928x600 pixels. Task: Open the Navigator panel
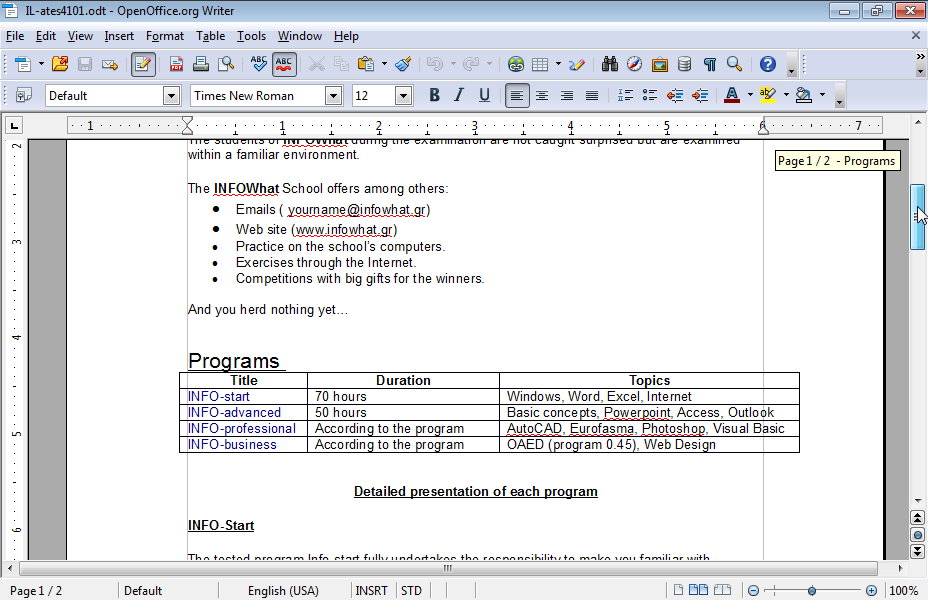point(634,64)
